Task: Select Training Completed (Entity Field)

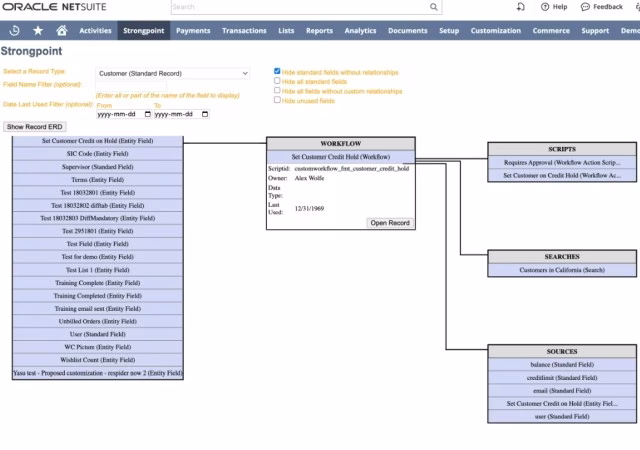Action: coord(98,296)
